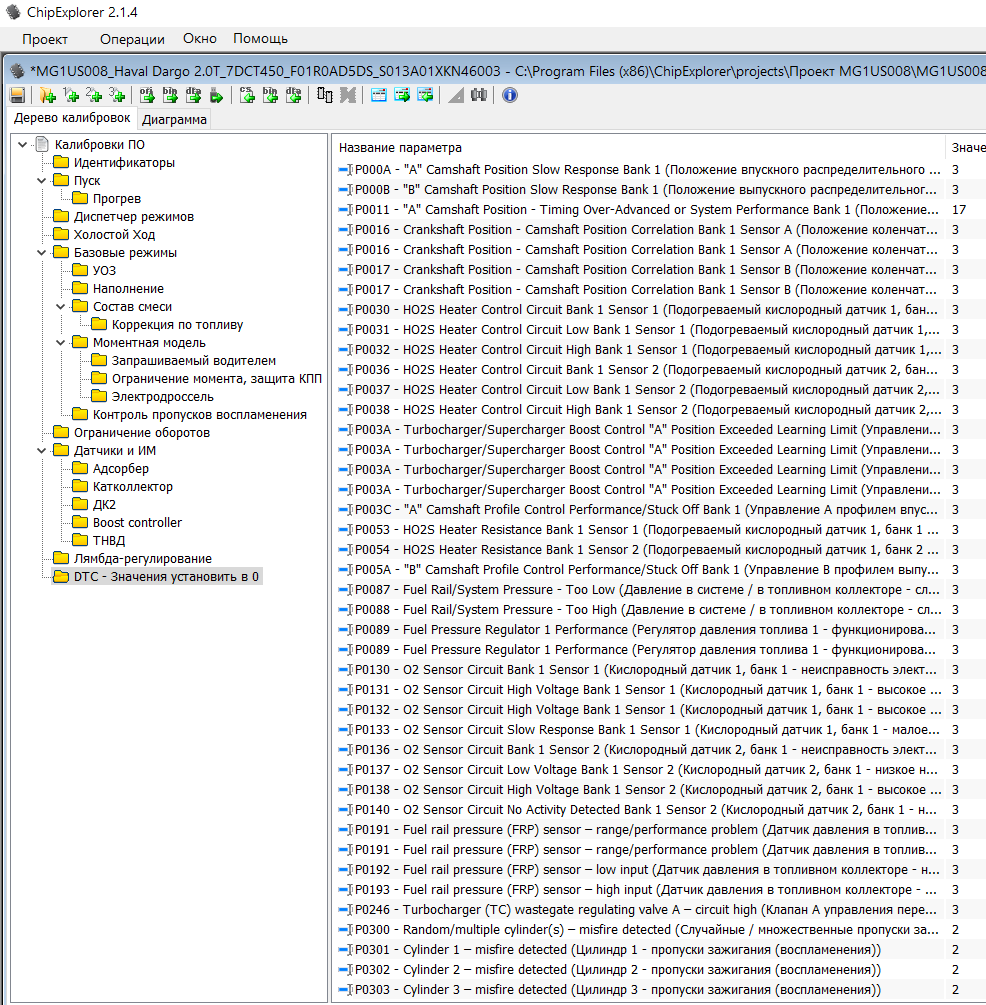Click the blue info icon in toolbar
This screenshot has width=986, height=1005.
tap(510, 95)
